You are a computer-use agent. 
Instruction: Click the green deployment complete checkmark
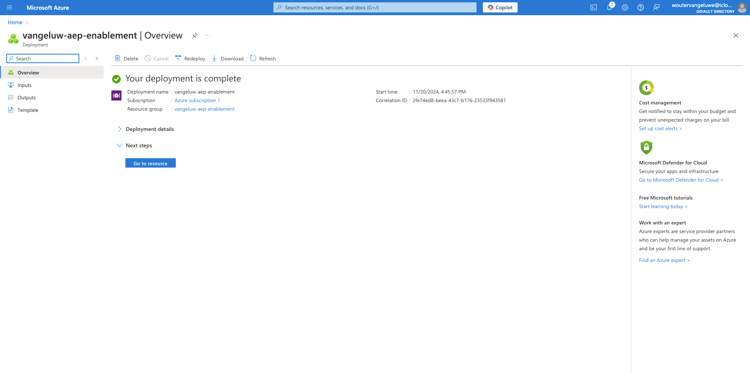116,79
